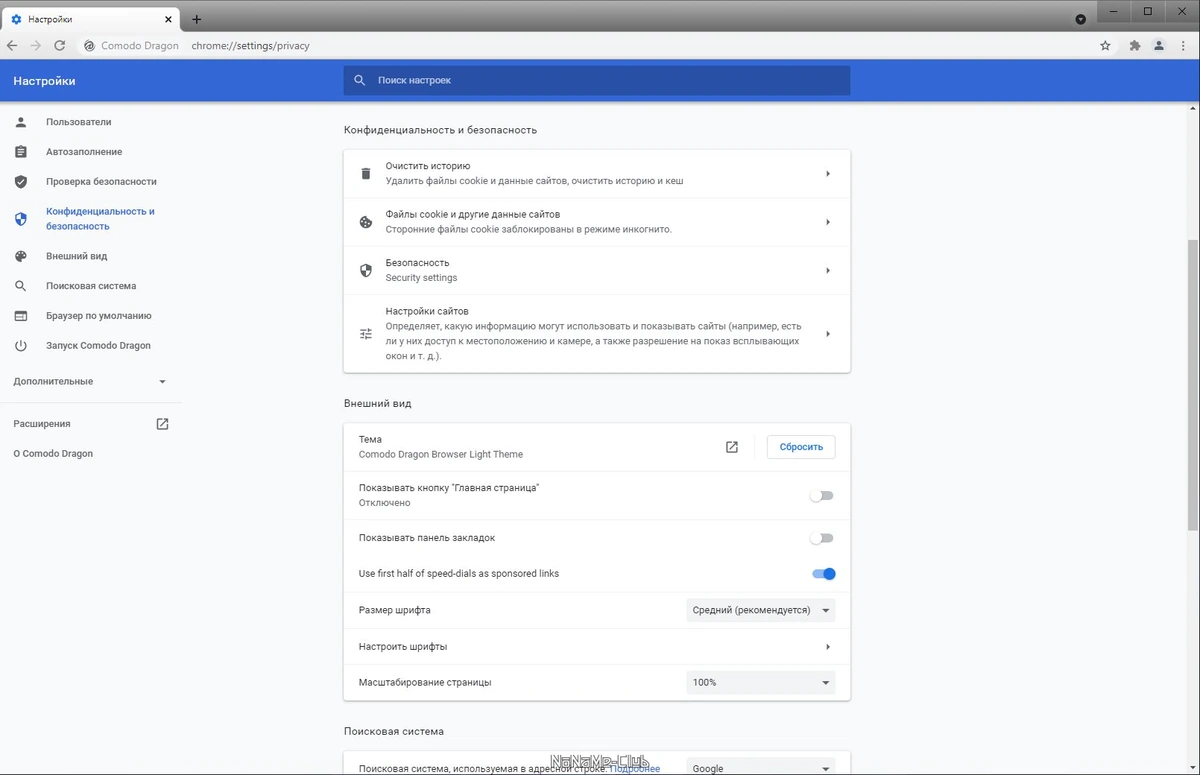Go to Пользователи section
Screen dimensions: 1200x775
point(78,122)
